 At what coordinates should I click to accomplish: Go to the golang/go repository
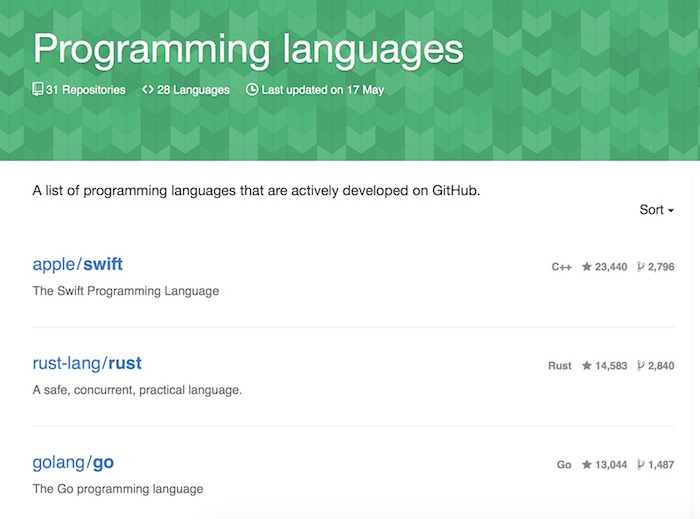pyautogui.click(x=73, y=462)
